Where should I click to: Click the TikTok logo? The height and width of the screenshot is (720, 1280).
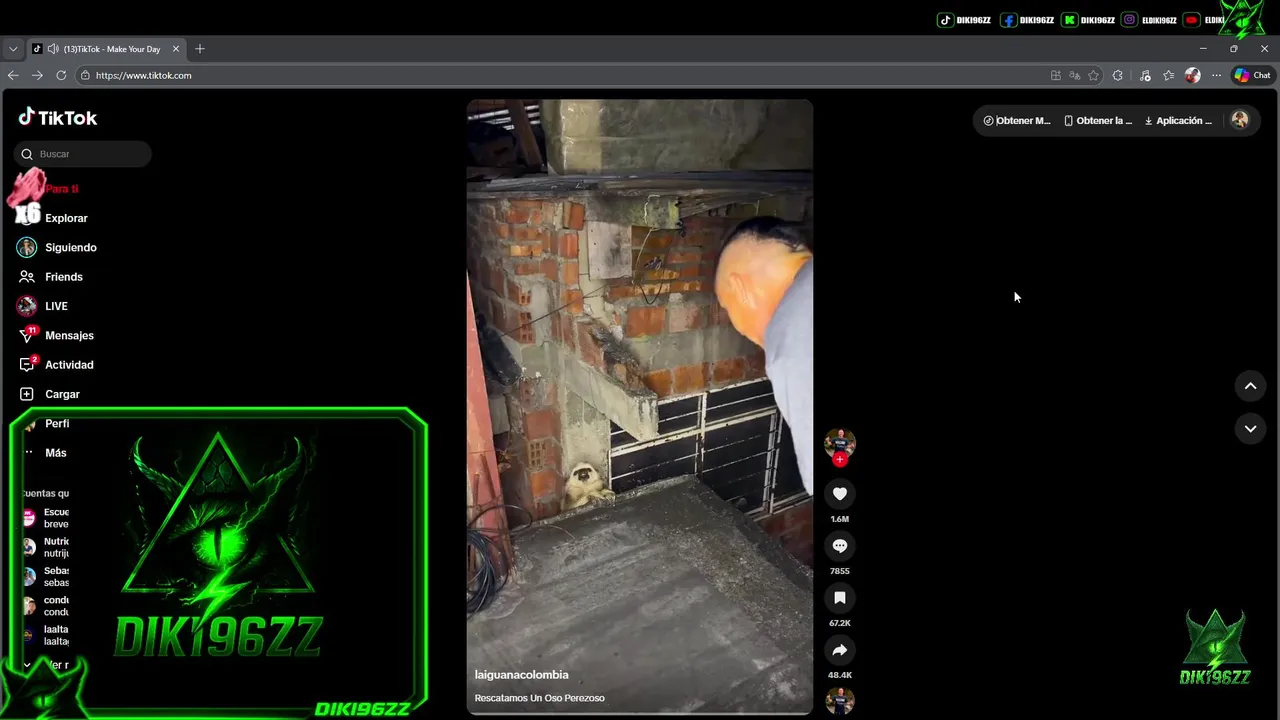point(58,117)
